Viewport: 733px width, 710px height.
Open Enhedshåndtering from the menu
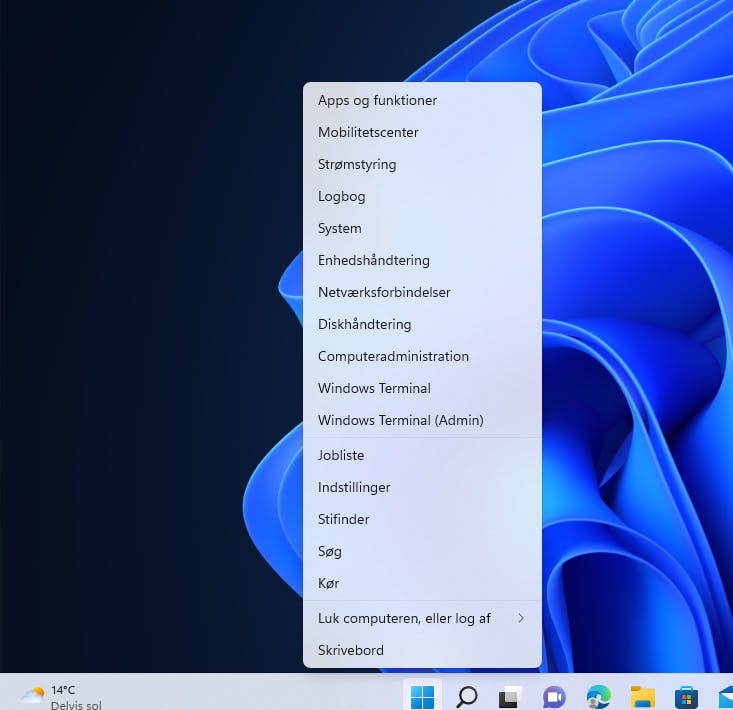click(x=422, y=260)
